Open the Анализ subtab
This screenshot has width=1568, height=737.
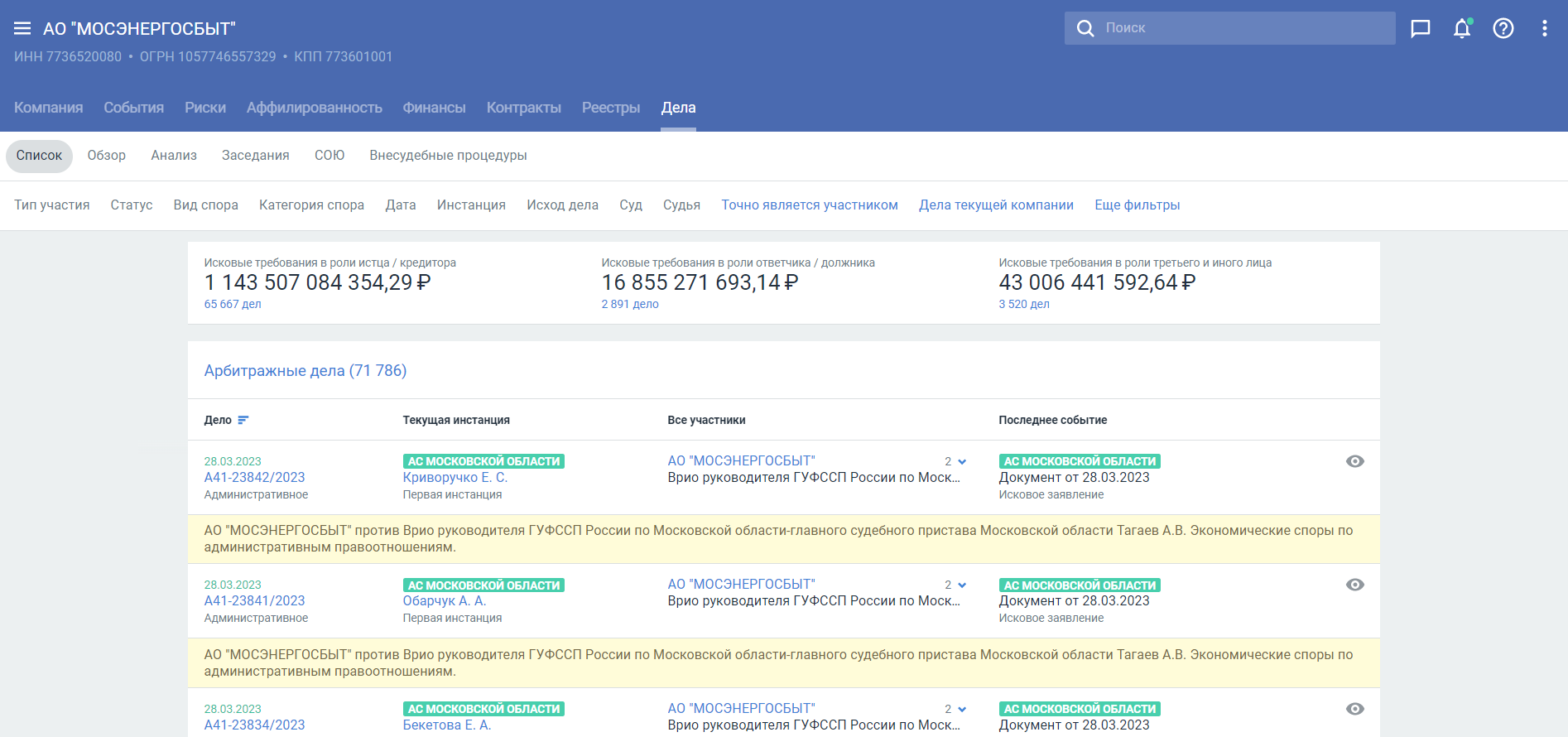click(x=174, y=156)
